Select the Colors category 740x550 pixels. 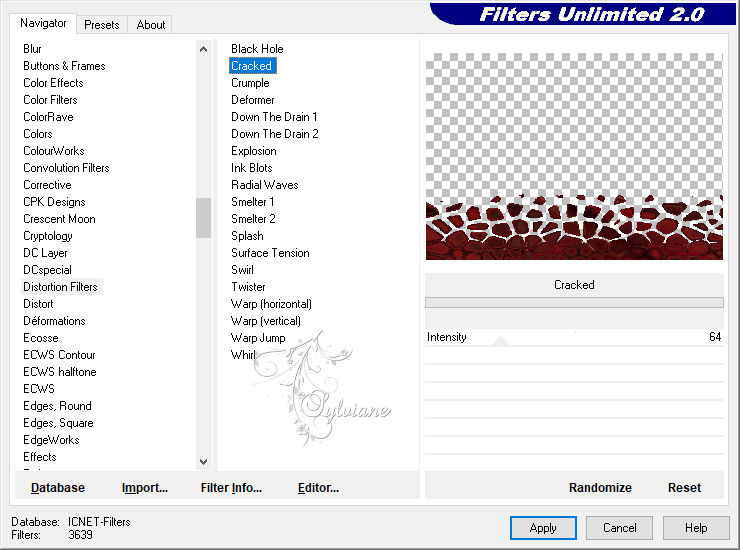(x=38, y=134)
